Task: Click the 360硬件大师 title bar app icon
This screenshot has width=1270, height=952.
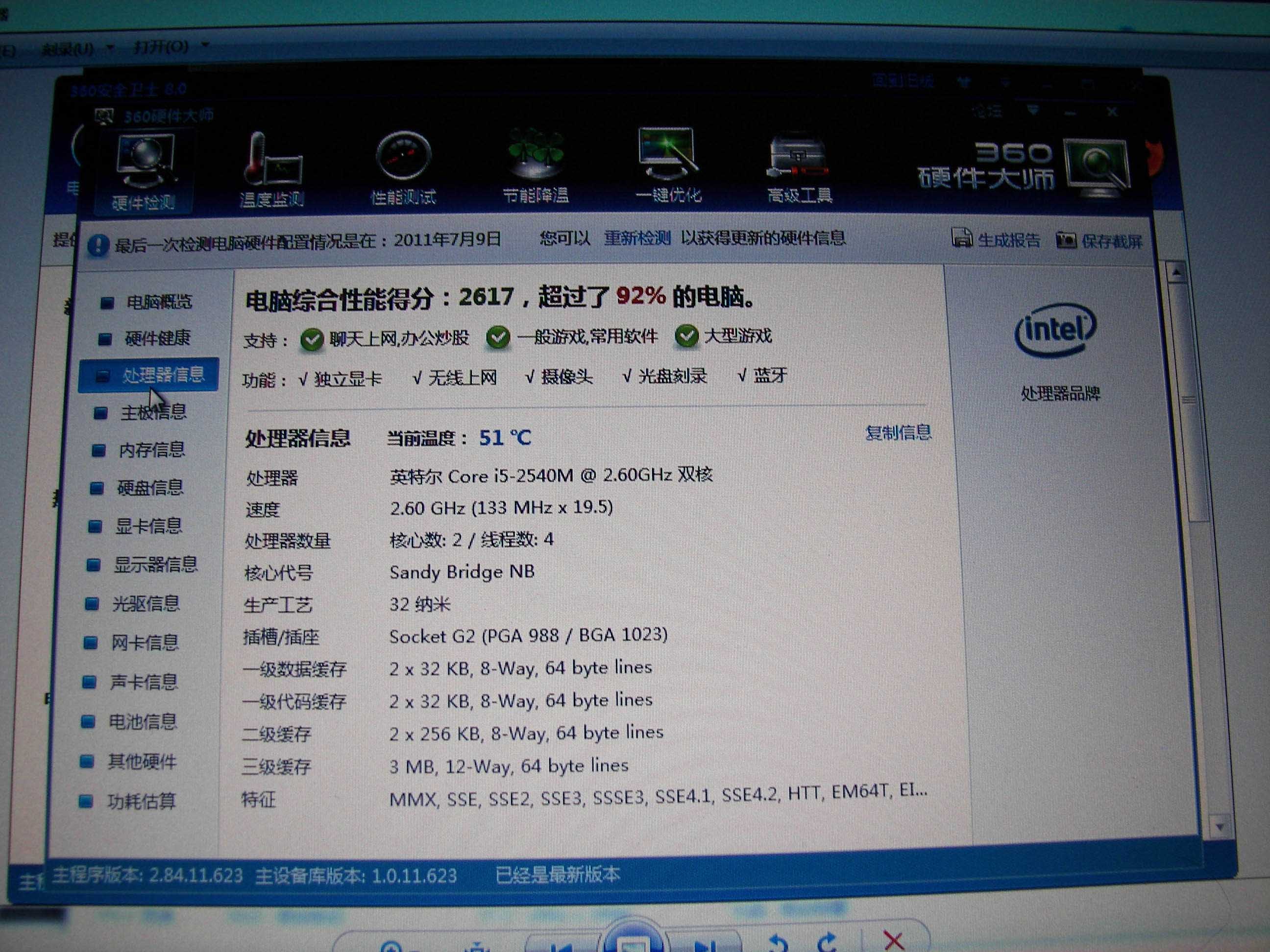Action: coord(103,117)
